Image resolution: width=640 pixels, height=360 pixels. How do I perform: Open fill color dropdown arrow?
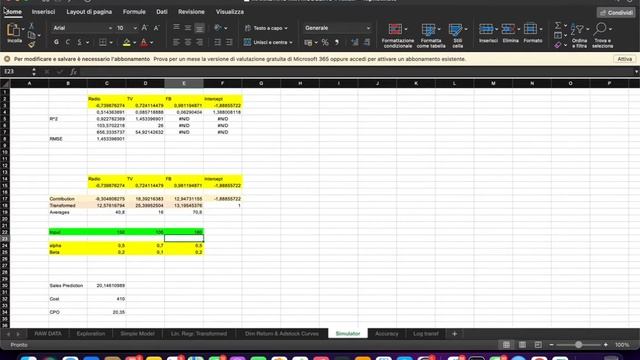click(x=134, y=42)
